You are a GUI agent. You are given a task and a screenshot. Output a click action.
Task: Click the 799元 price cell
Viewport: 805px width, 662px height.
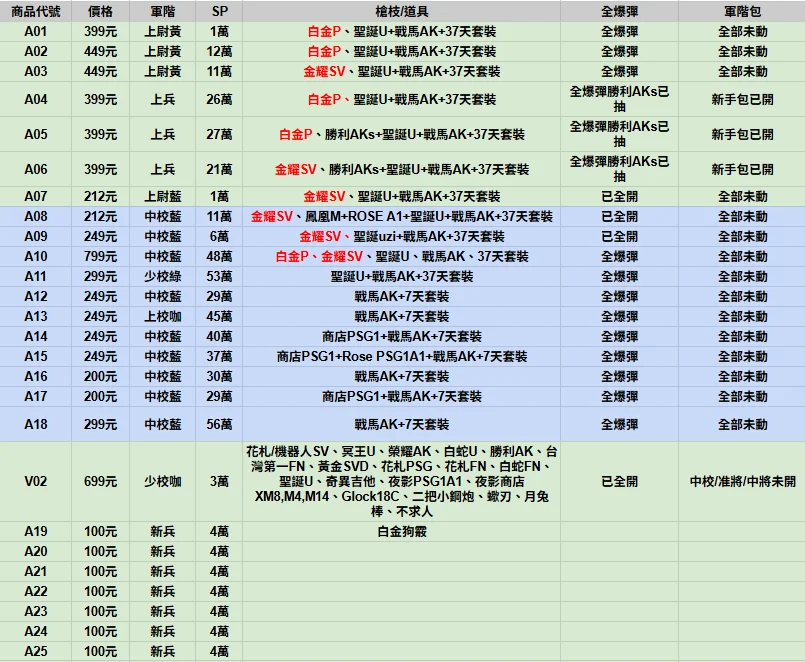pos(100,257)
